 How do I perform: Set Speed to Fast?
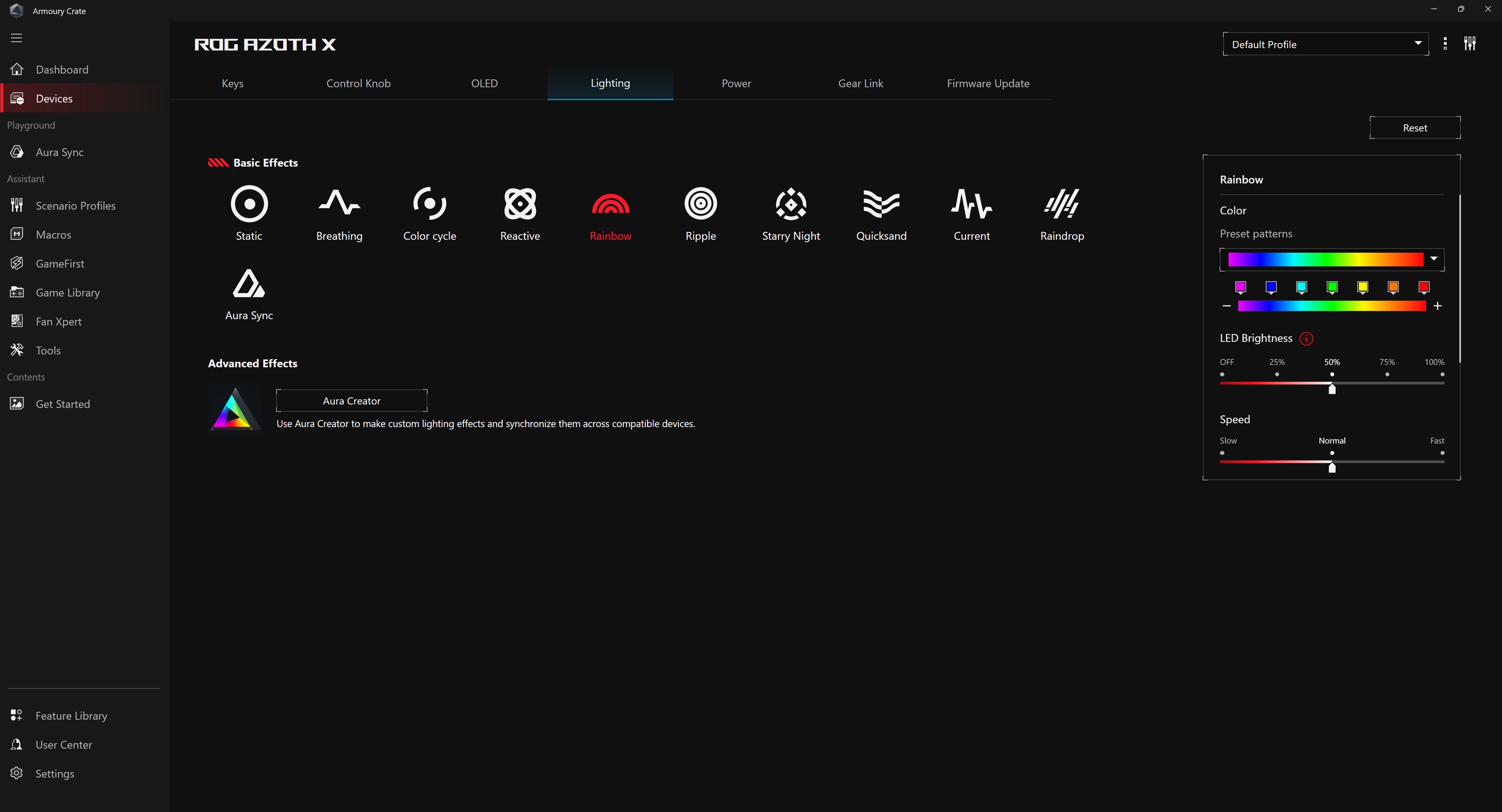(x=1443, y=453)
